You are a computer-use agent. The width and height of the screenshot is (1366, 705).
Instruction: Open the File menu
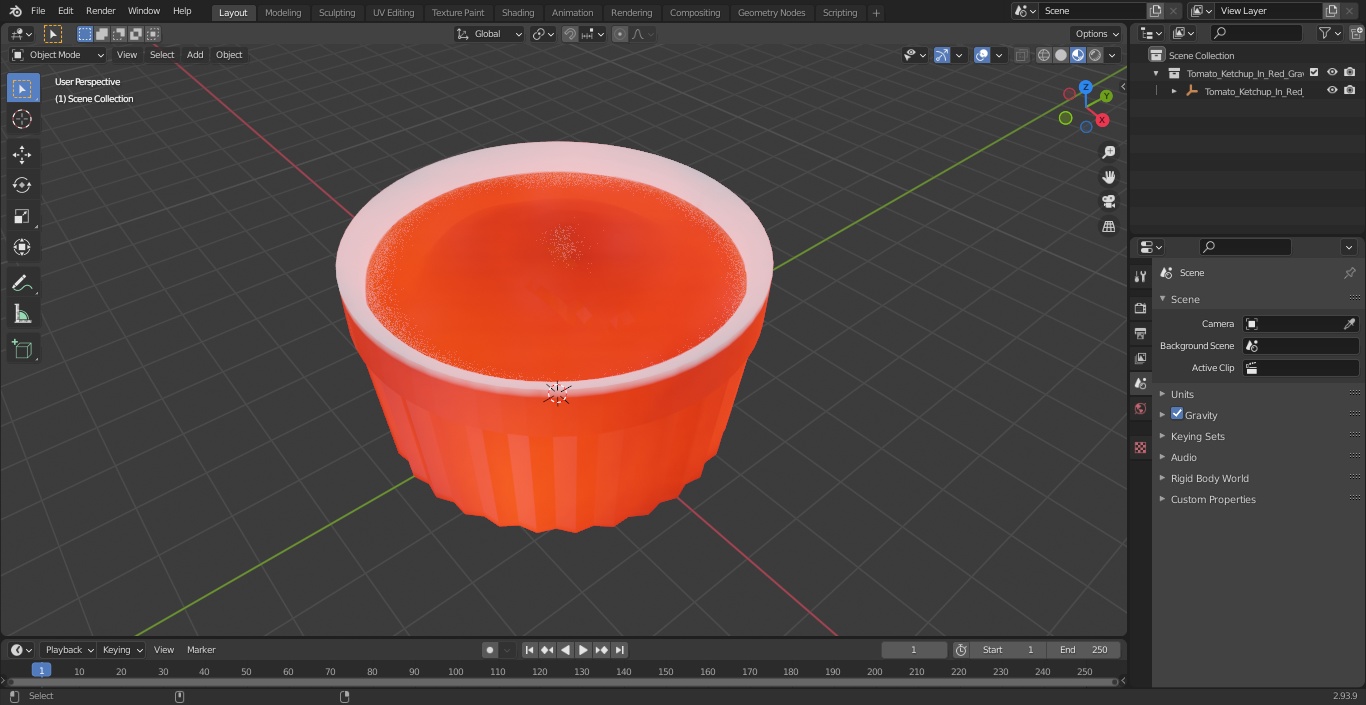pos(38,11)
